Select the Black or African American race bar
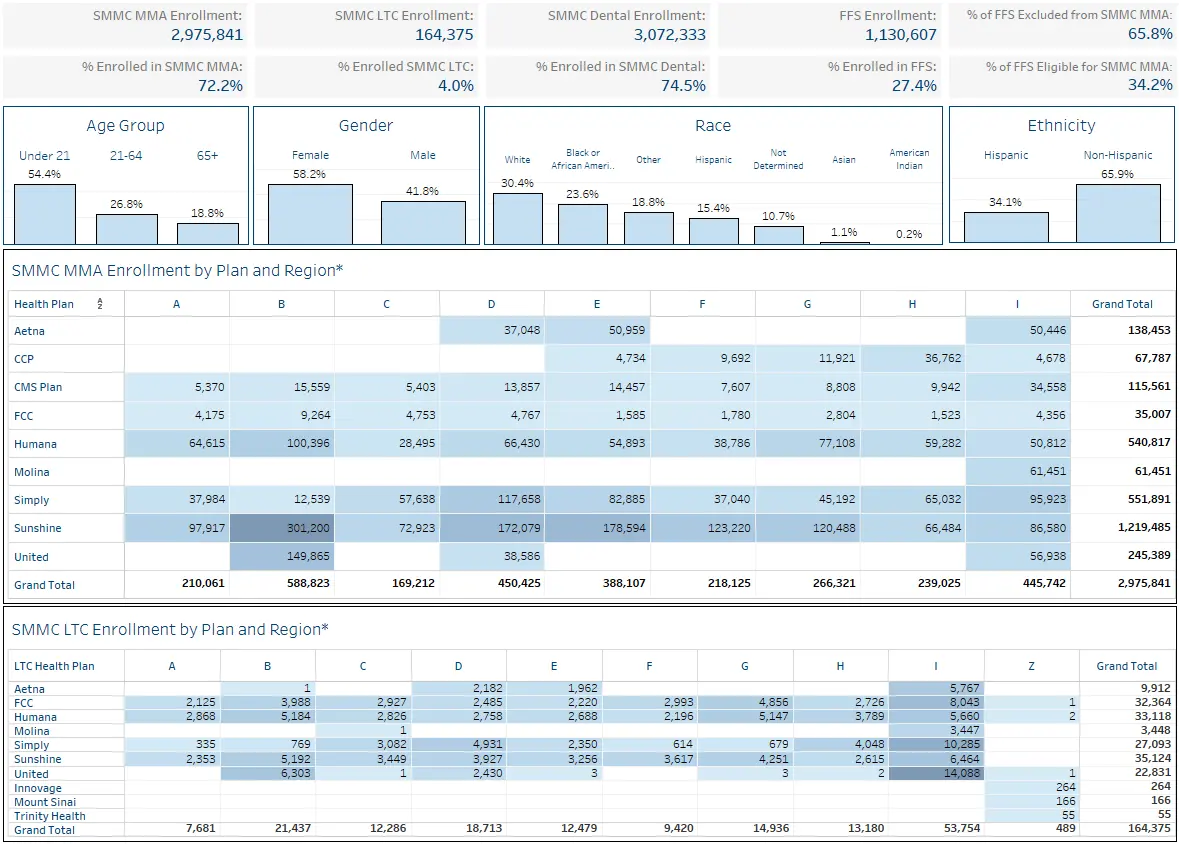Image resolution: width=1179 pixels, height=844 pixels. coord(583,224)
